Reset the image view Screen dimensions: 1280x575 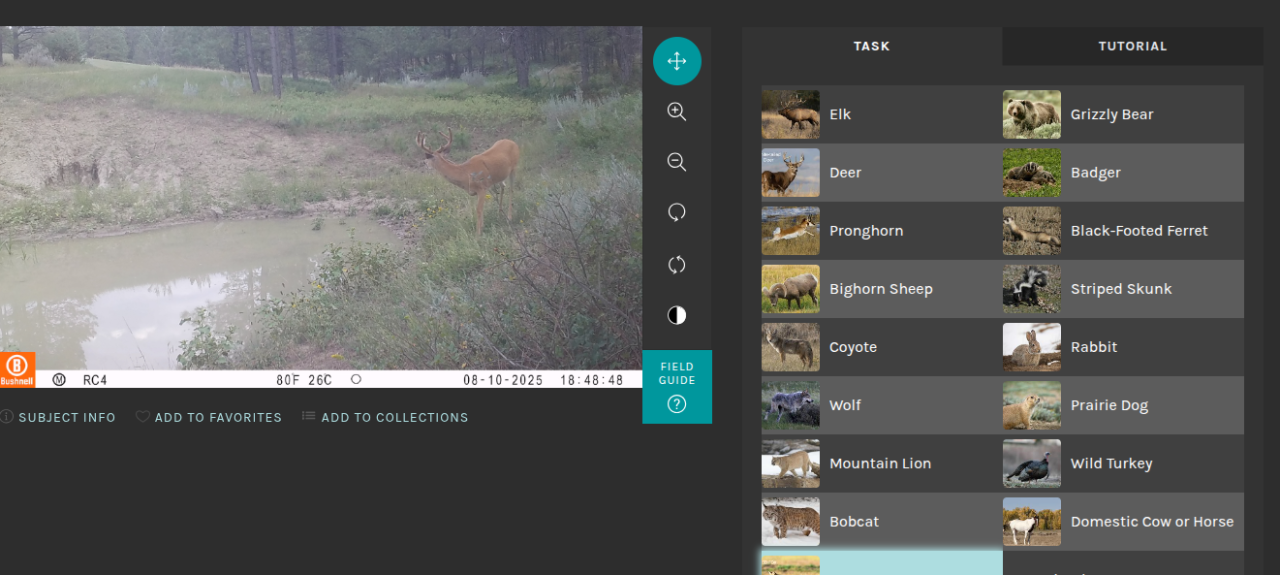(677, 264)
